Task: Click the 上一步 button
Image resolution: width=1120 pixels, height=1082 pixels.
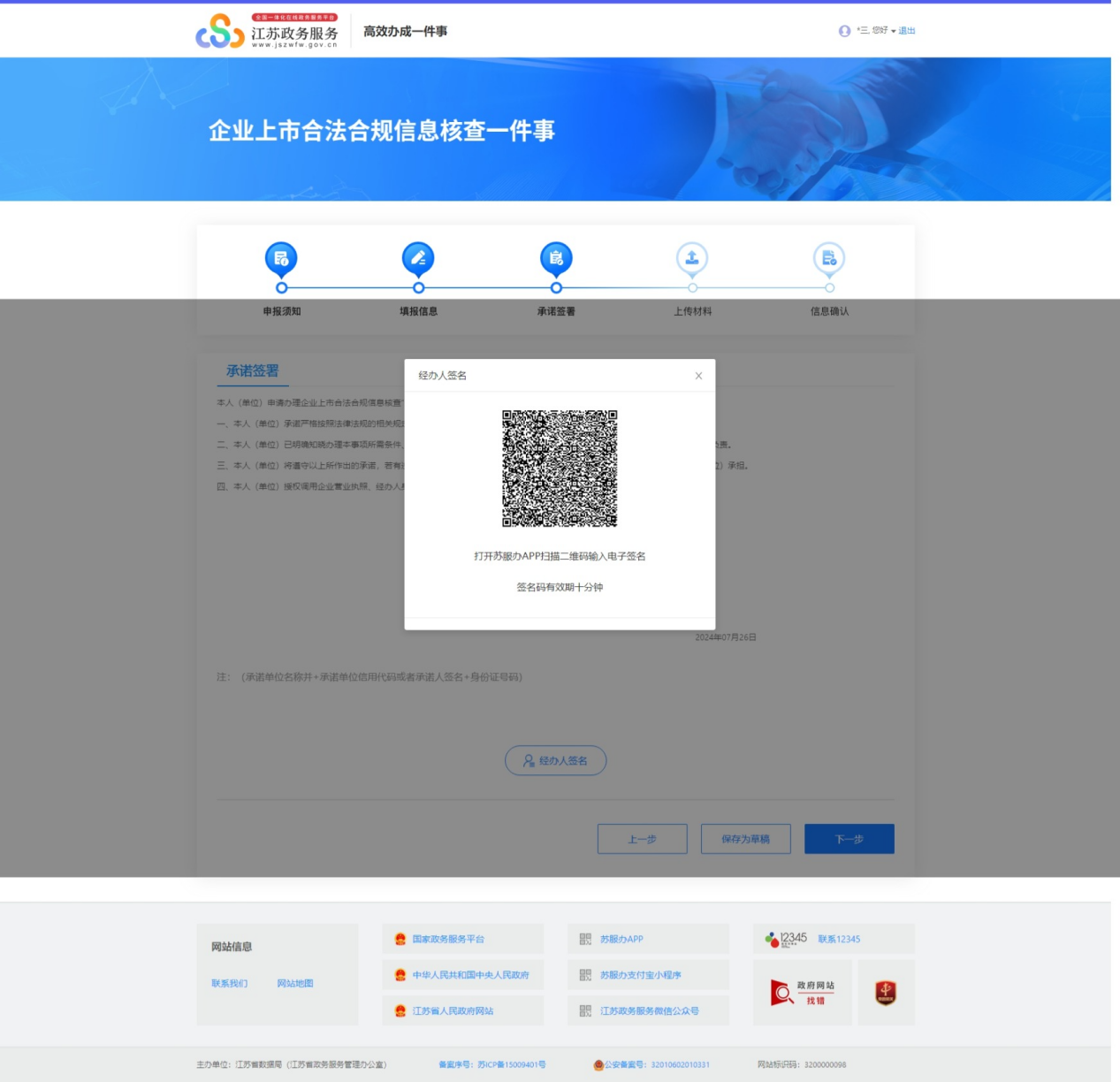Action: click(643, 839)
